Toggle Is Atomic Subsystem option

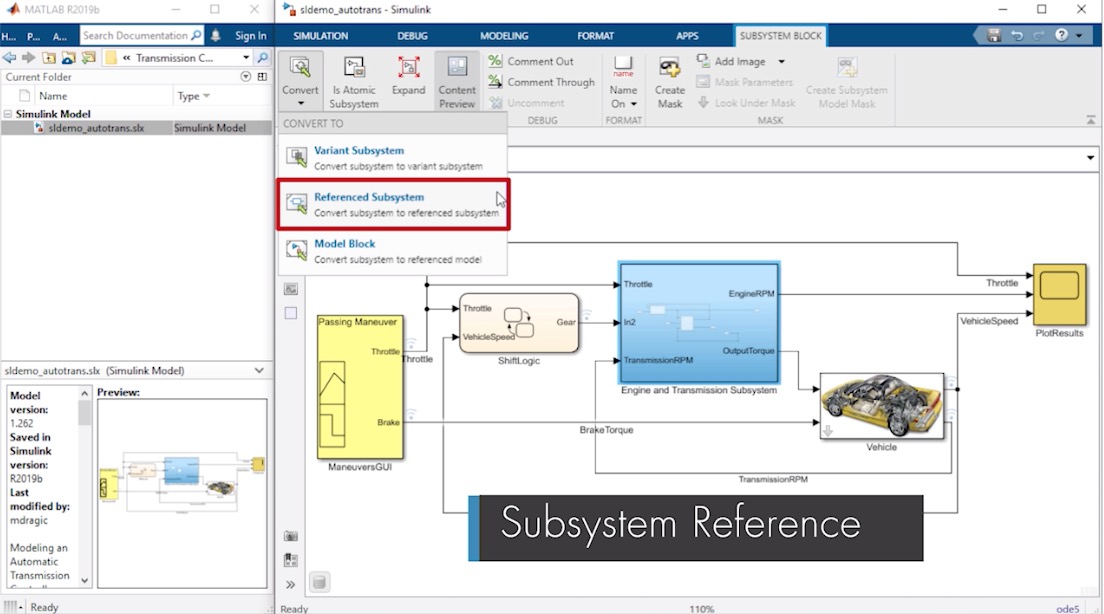click(353, 82)
